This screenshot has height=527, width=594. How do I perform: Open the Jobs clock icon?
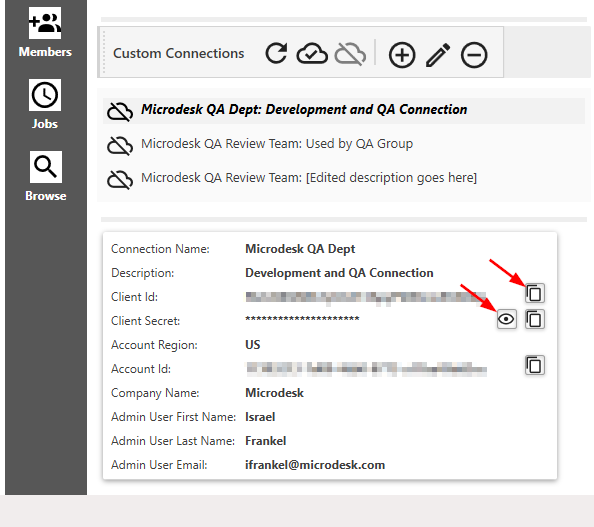[x=45, y=95]
